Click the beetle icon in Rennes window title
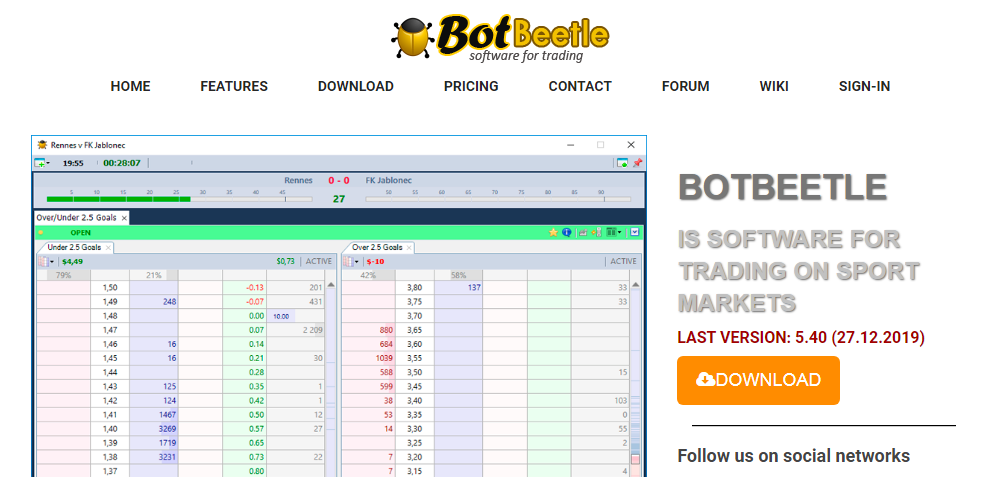 click(42, 145)
